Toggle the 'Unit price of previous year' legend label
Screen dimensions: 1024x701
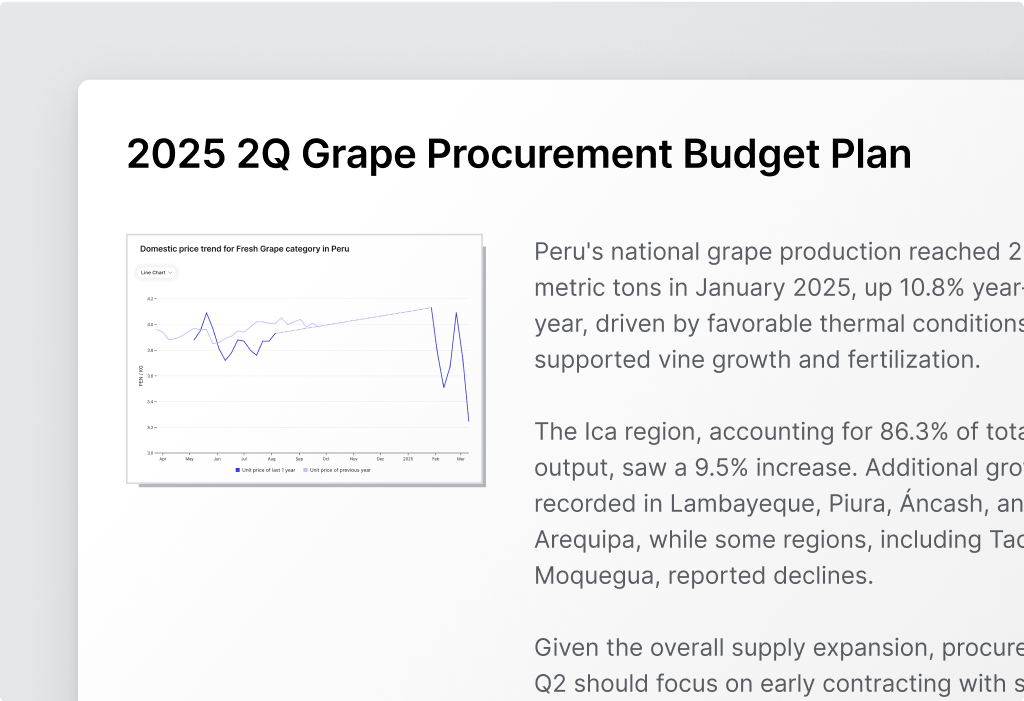340,469
